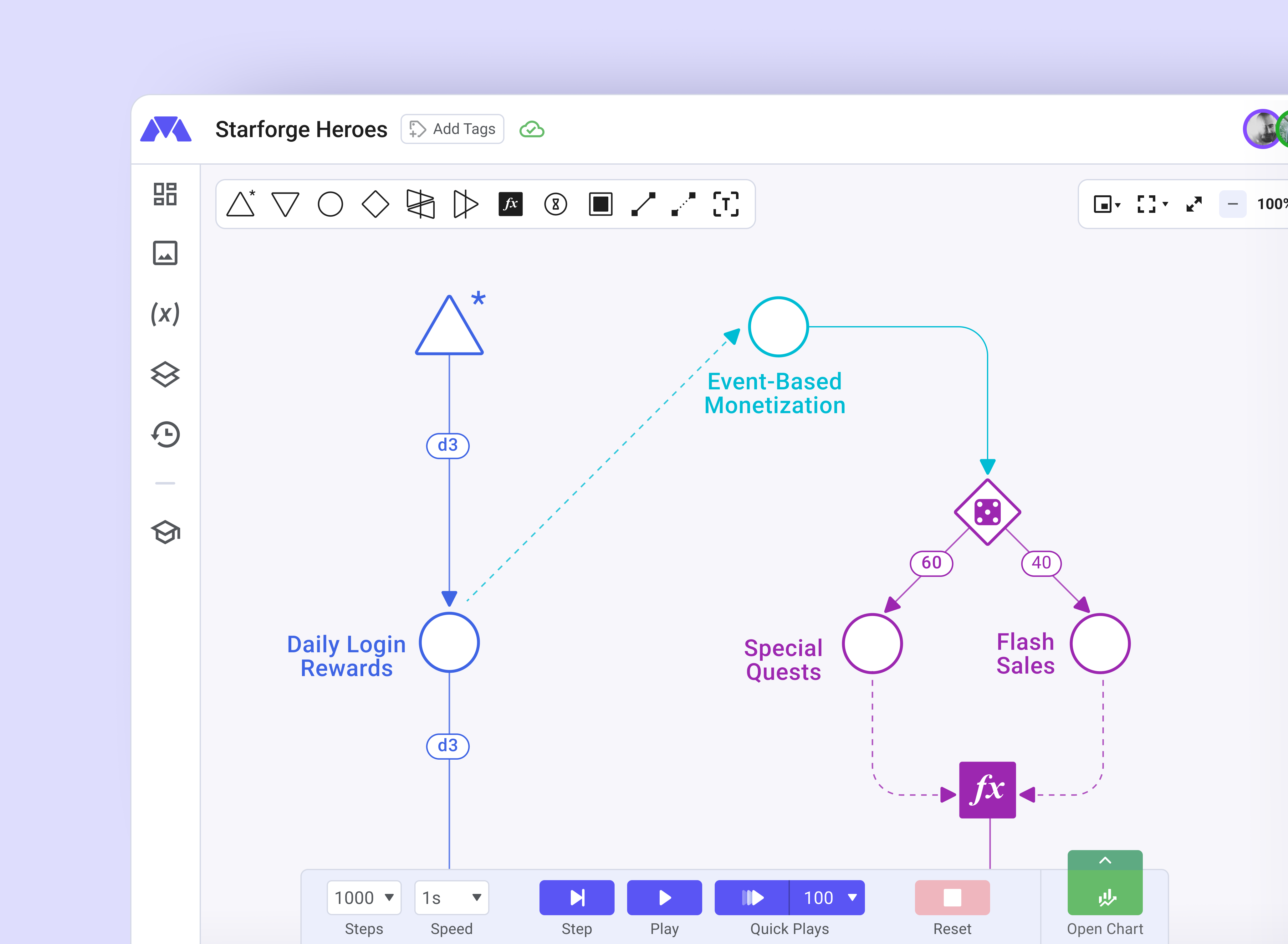Click the Special Quests label
This screenshot has height=944, width=1288.
(783, 660)
